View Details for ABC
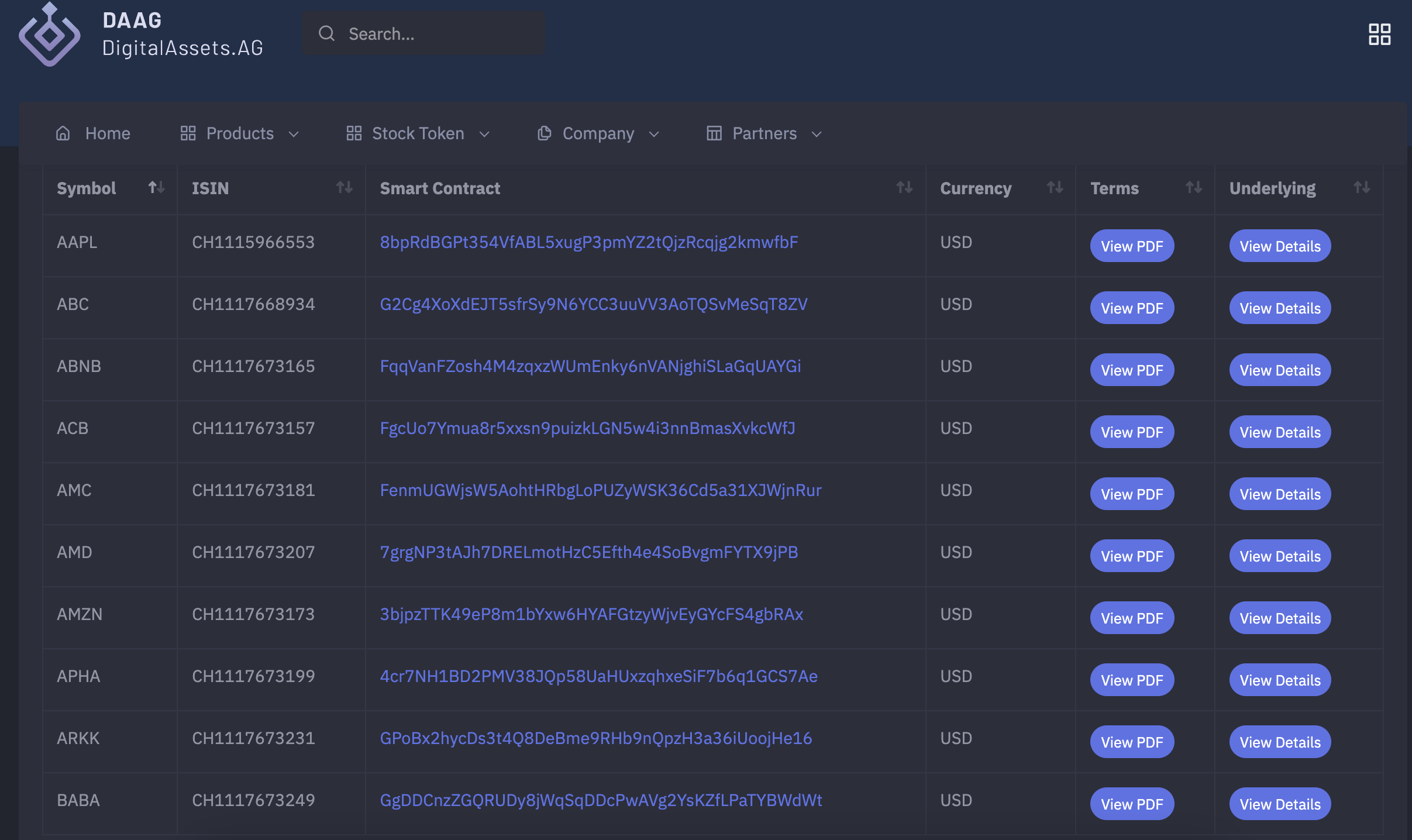1412x840 pixels. [x=1280, y=308]
